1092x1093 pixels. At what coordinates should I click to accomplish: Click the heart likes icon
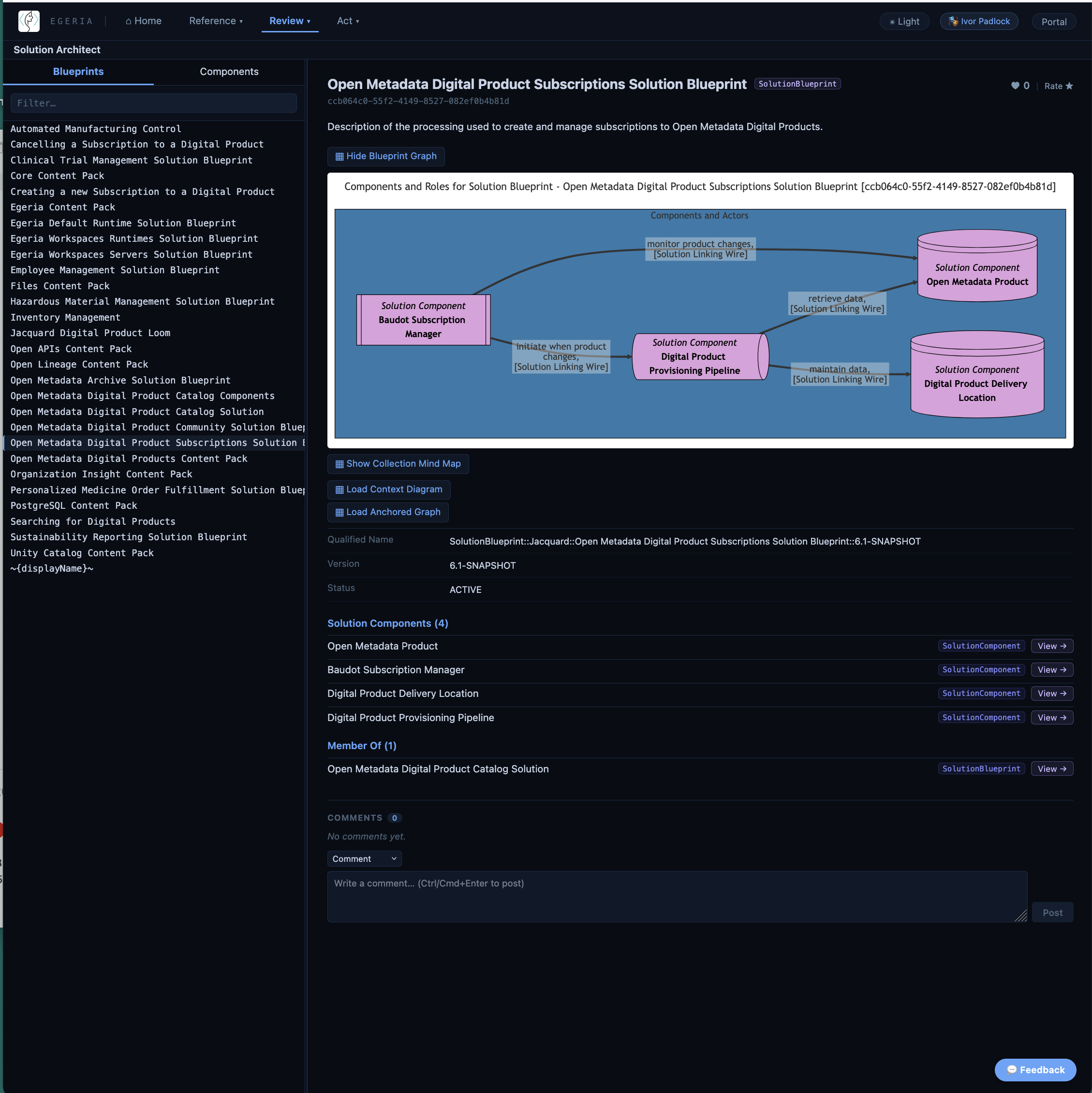(1015, 86)
